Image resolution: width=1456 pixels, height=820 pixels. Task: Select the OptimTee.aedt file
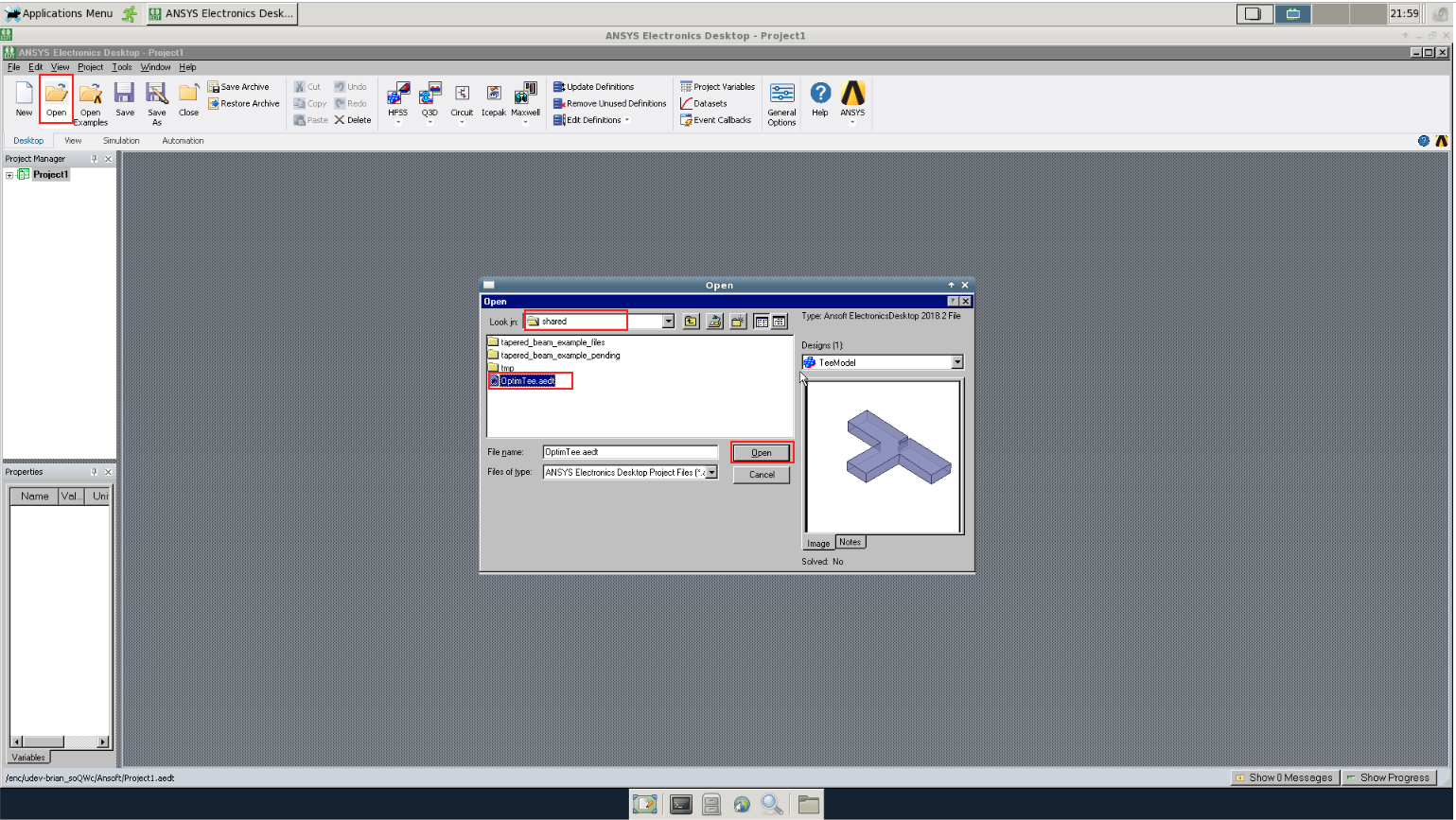coord(522,381)
